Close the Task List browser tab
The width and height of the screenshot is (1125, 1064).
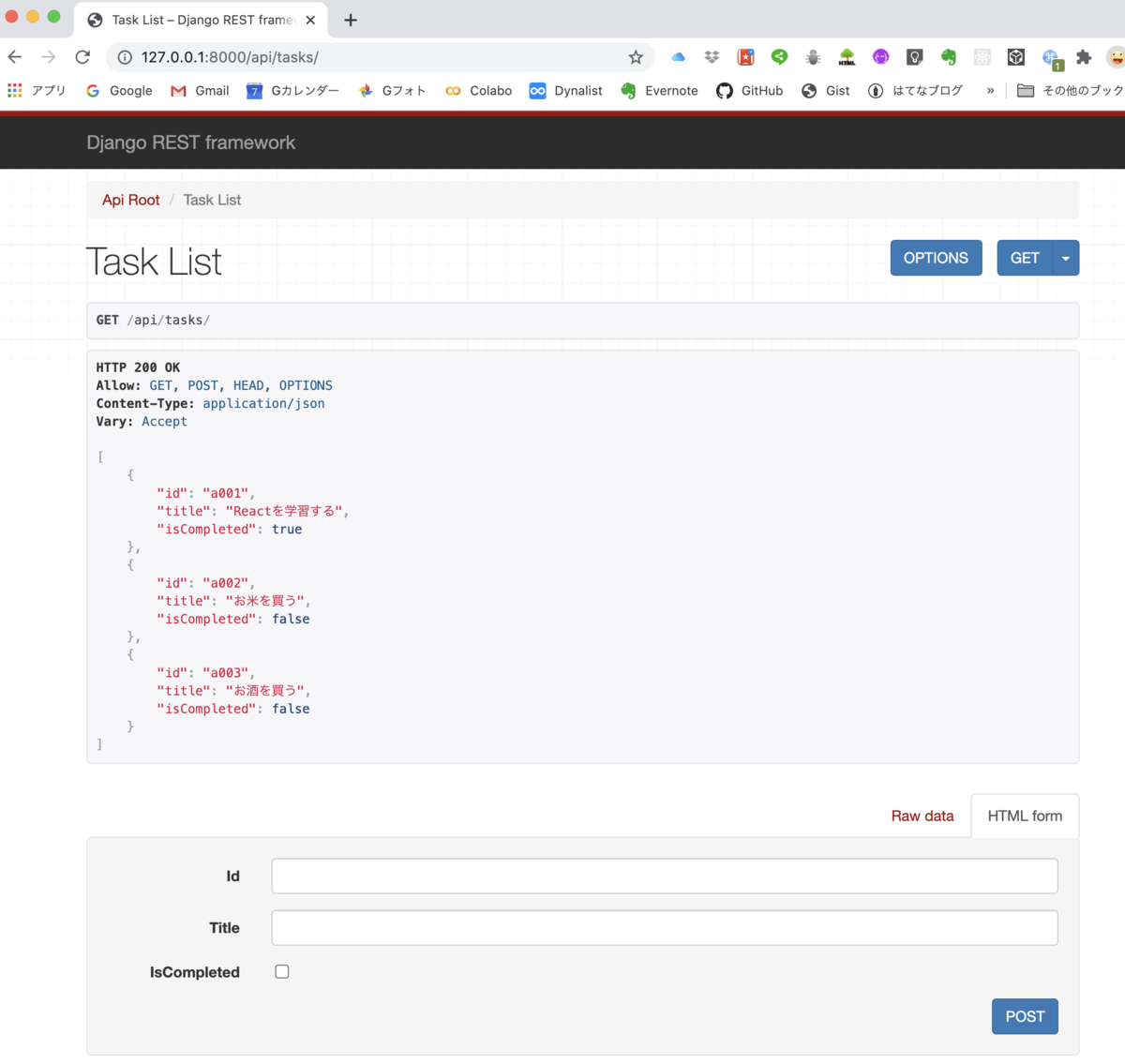click(x=310, y=20)
